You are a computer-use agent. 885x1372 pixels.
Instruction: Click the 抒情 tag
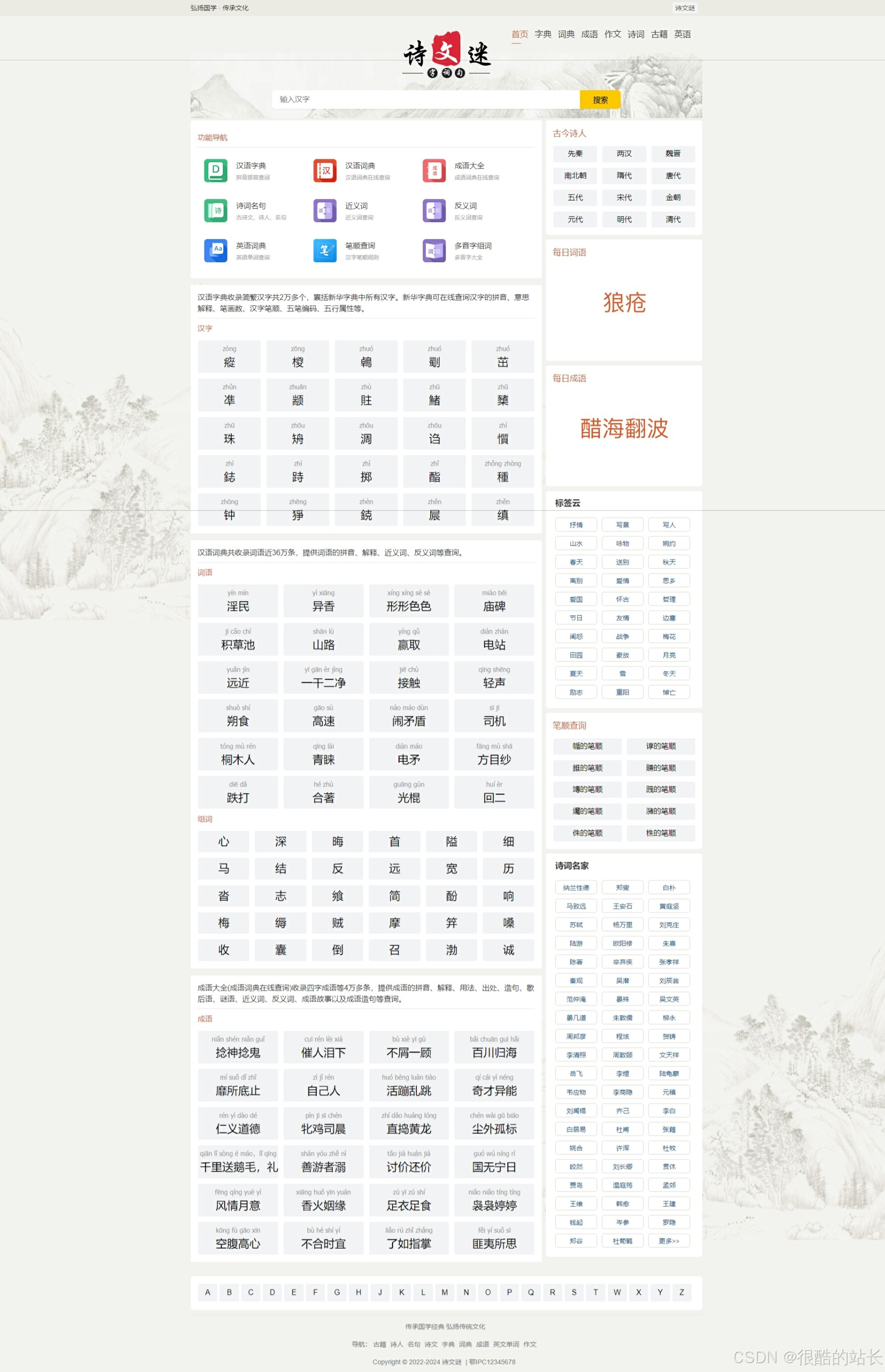(576, 524)
